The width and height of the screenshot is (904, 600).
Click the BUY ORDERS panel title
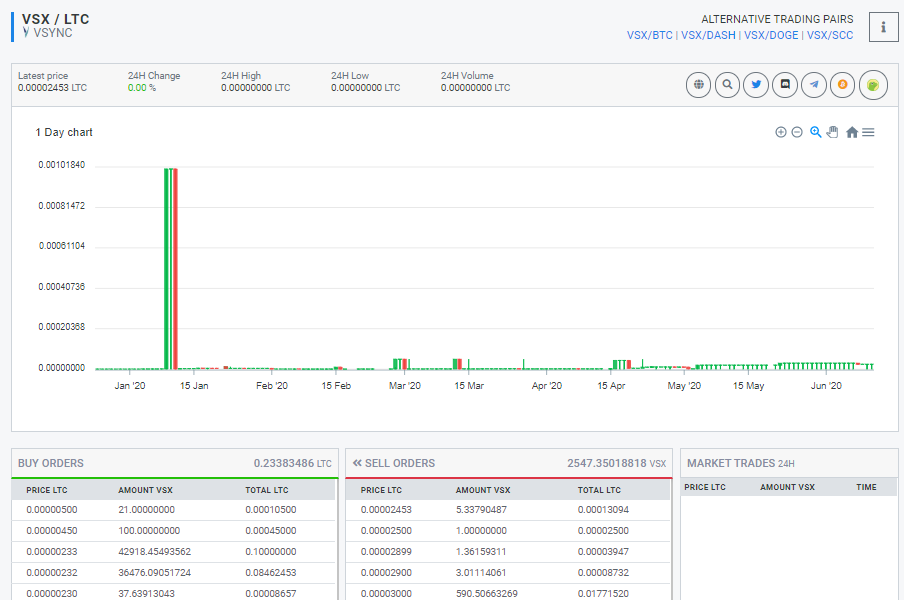[51, 463]
